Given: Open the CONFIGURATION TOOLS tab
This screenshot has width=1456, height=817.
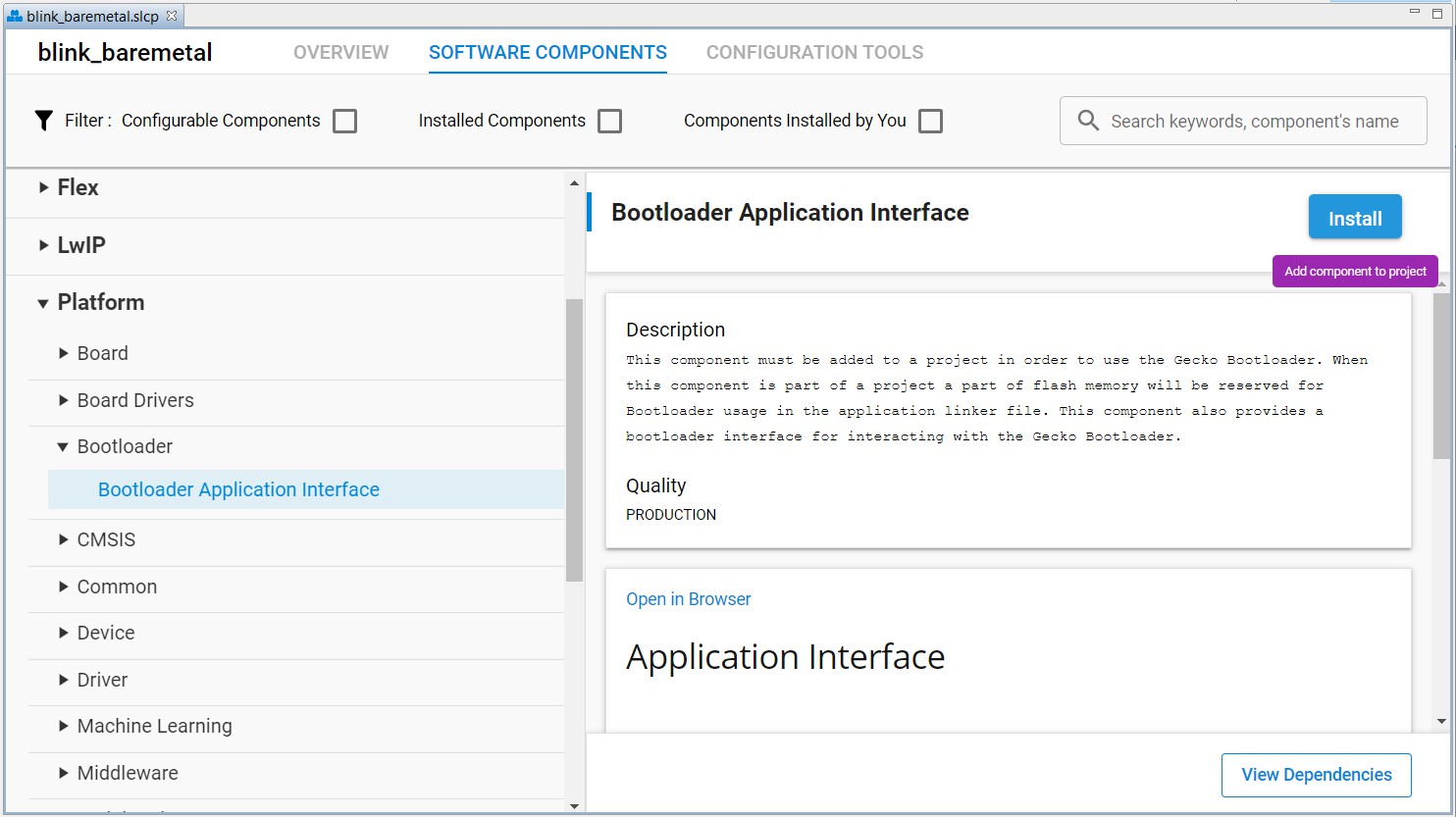Looking at the screenshot, I should tap(814, 52).
